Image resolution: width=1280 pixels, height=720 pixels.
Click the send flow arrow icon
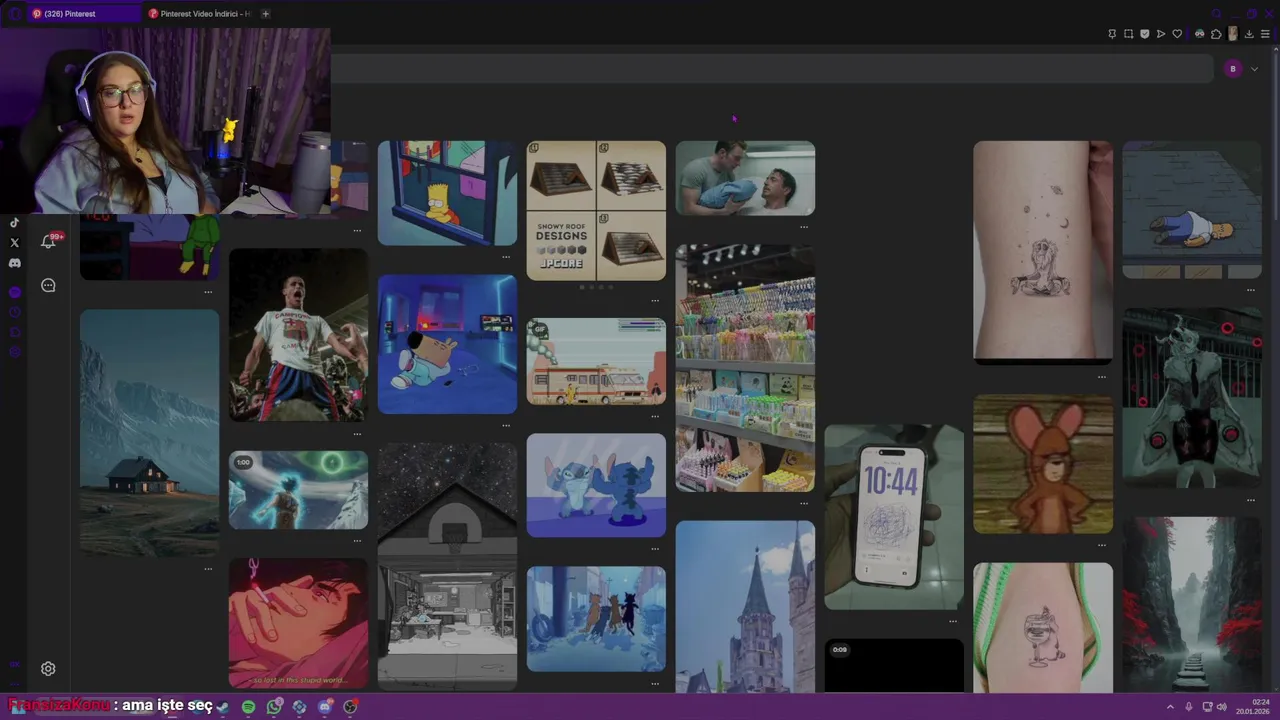pyautogui.click(x=1161, y=34)
